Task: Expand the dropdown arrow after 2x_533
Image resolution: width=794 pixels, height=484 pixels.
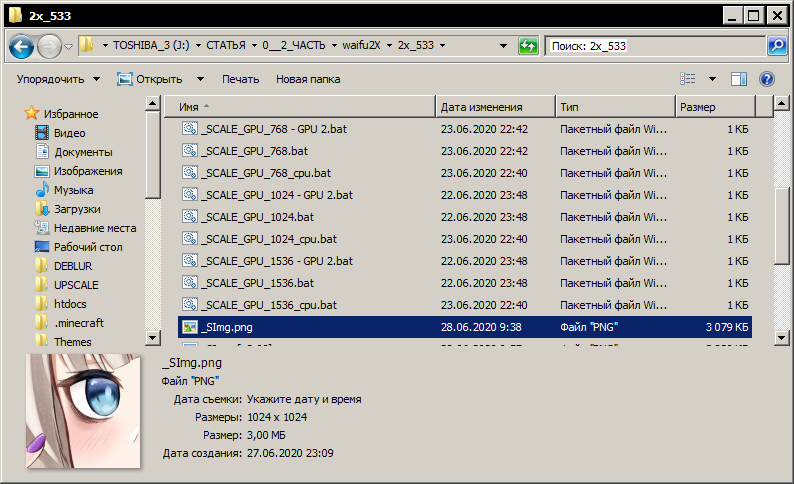Action: (x=443, y=46)
